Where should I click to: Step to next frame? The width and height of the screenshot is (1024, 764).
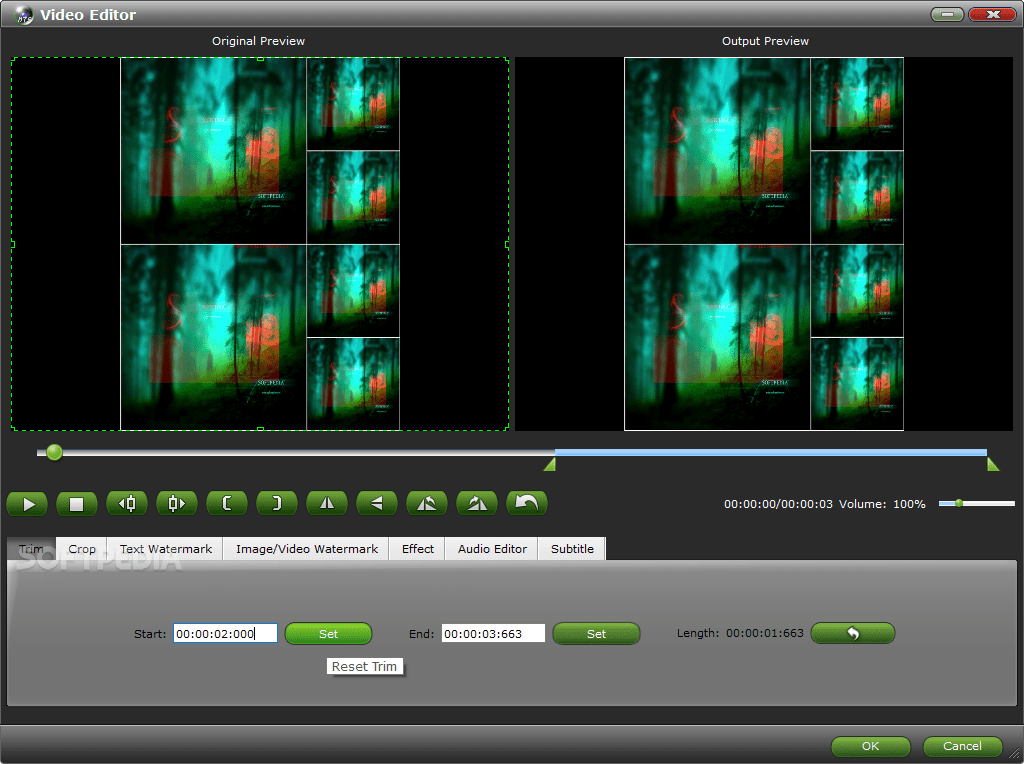(177, 503)
